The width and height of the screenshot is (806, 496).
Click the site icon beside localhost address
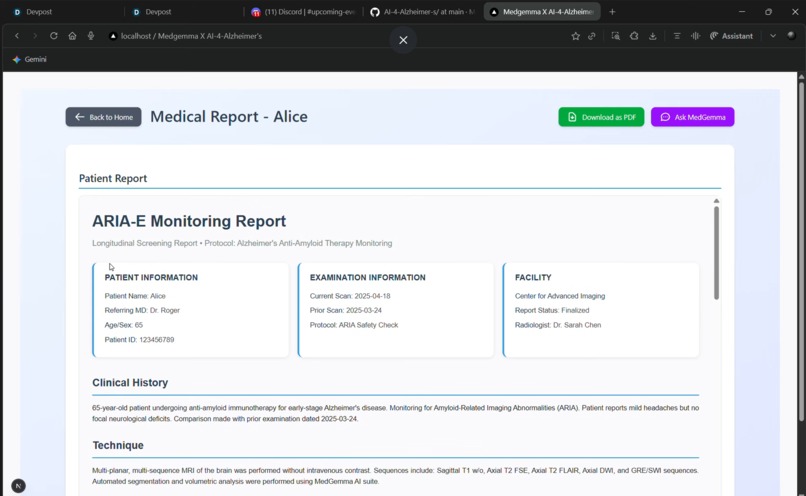[113, 36]
